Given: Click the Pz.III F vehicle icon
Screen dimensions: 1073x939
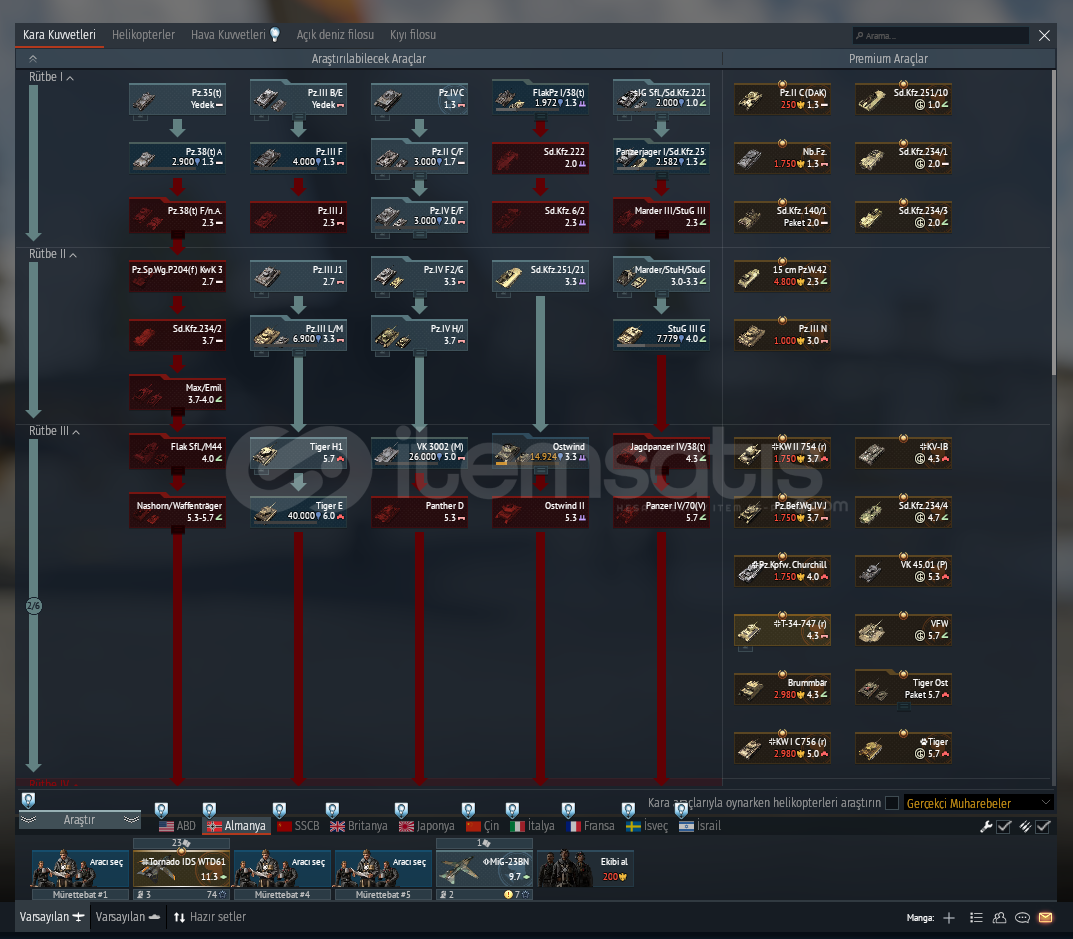Looking at the screenshot, I should 298,158.
